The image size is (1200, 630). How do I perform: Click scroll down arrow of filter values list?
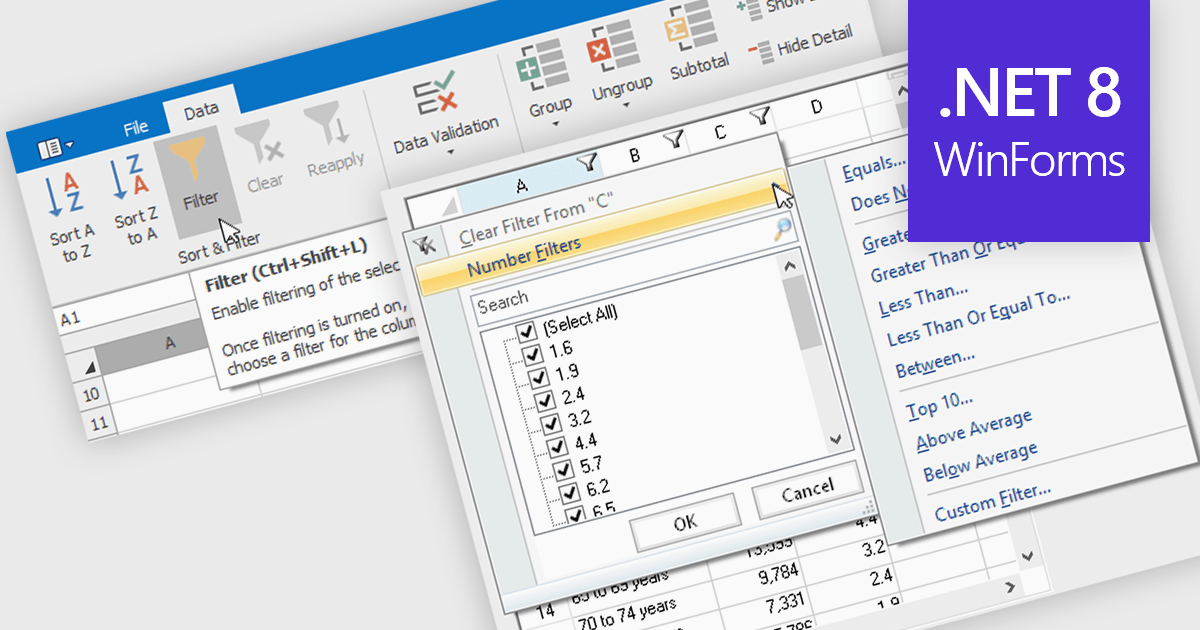pos(836,439)
